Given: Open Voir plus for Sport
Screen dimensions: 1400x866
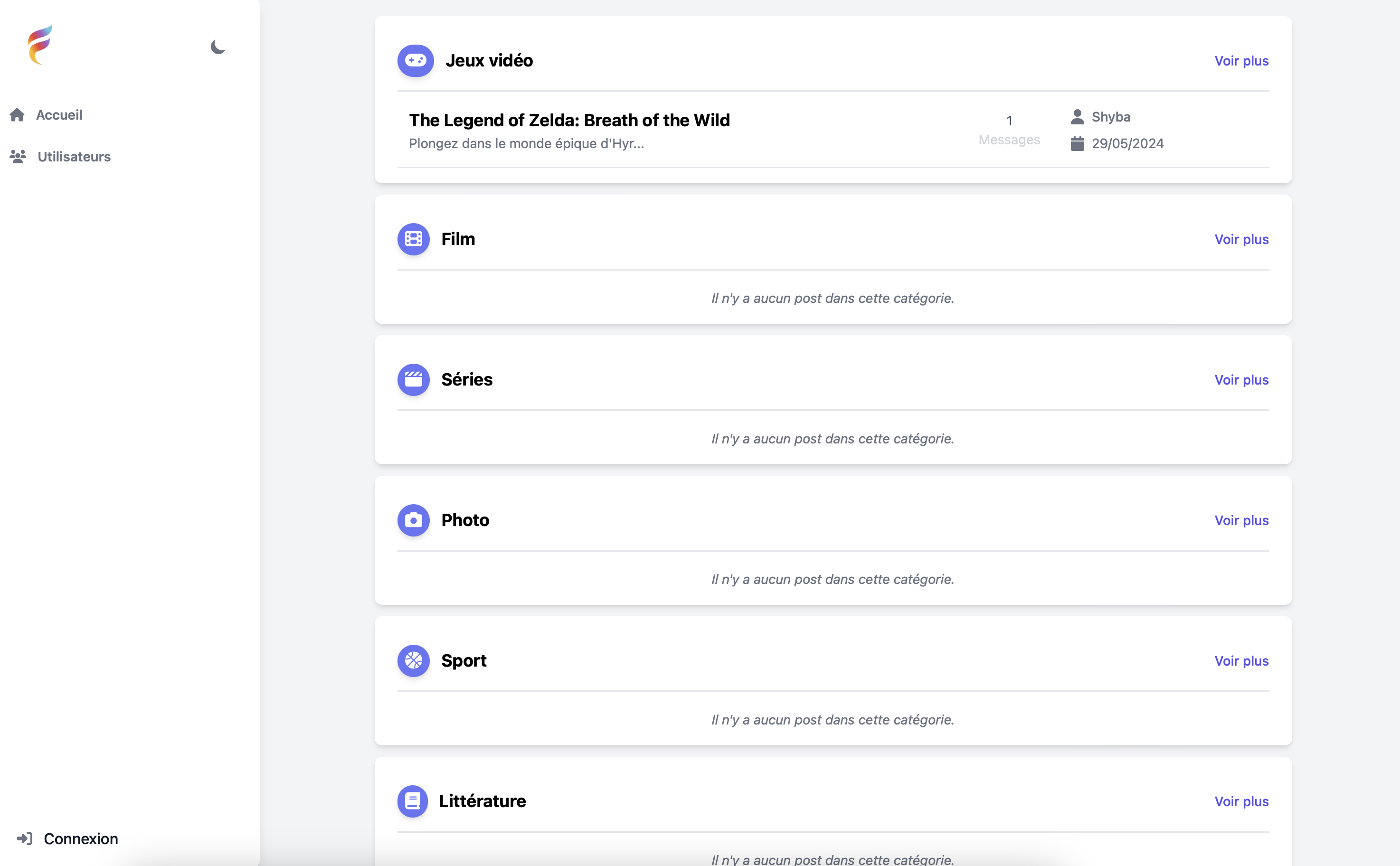Looking at the screenshot, I should coord(1241,661).
